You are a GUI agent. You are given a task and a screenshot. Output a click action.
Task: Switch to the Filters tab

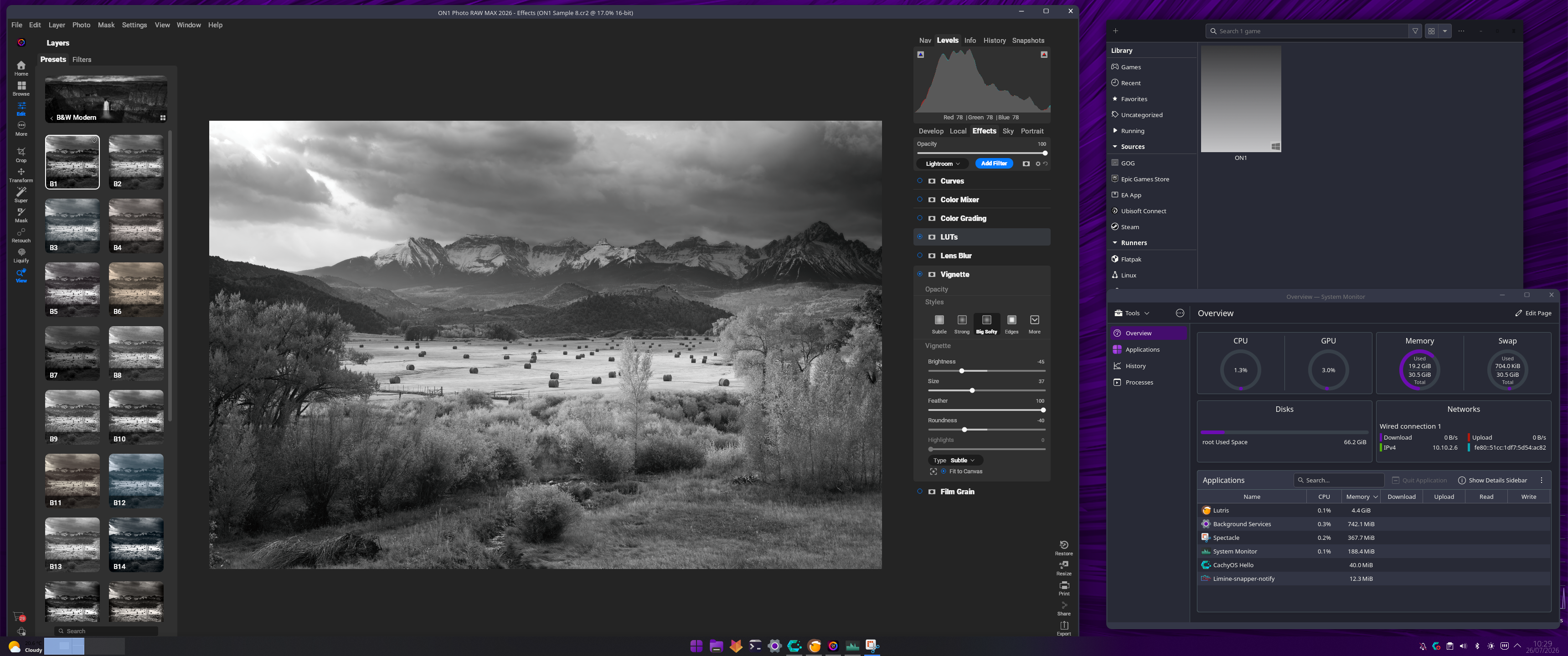(x=82, y=60)
